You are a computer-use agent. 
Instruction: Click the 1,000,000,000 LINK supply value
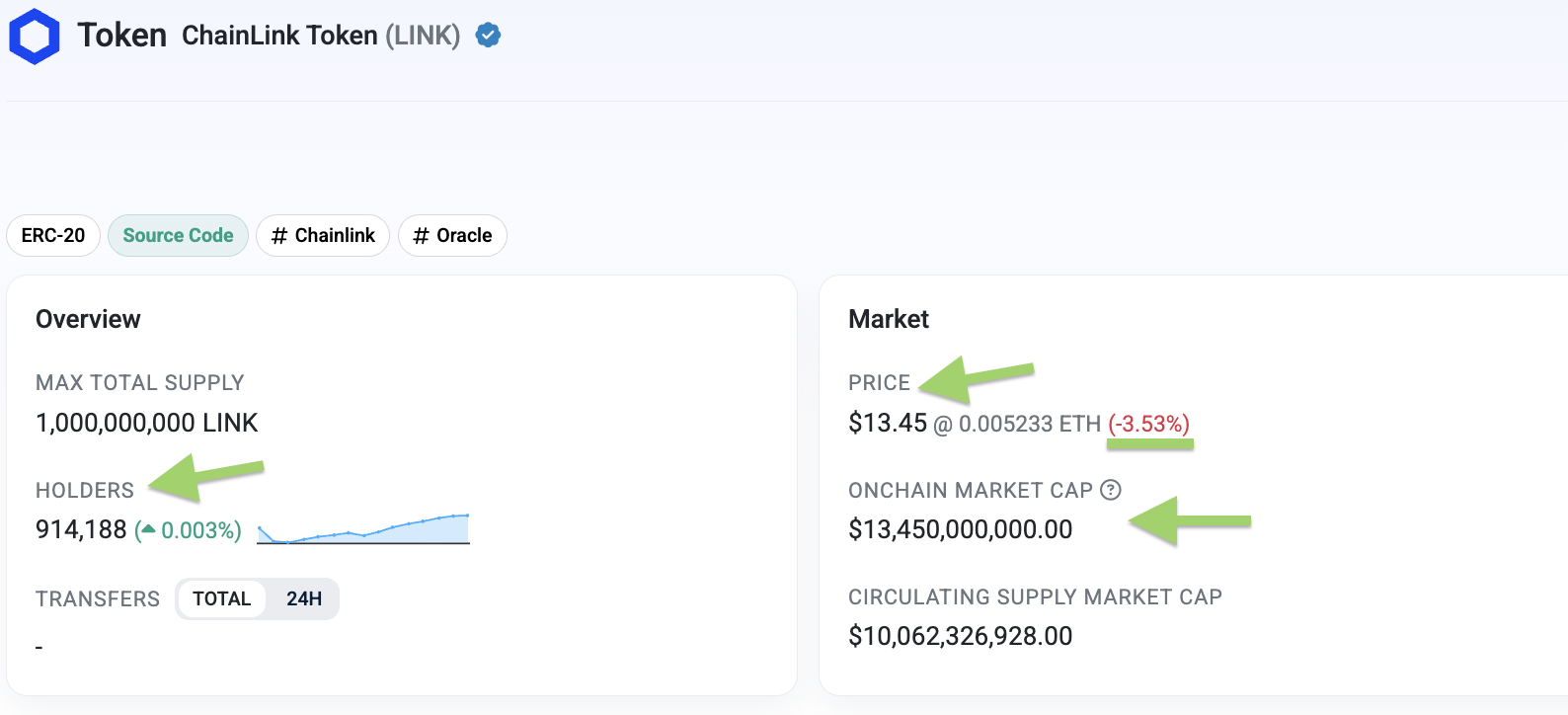(146, 423)
